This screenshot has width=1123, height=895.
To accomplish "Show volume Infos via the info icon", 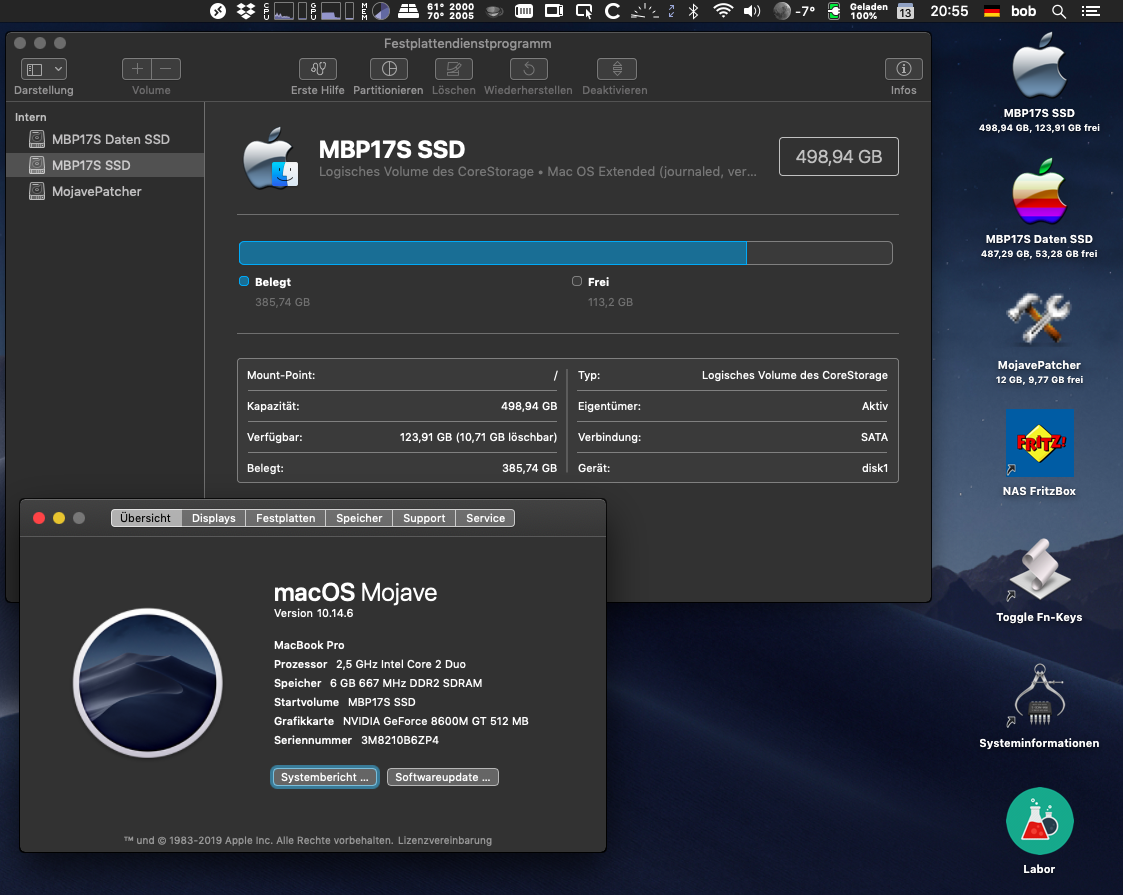I will pyautogui.click(x=904, y=69).
